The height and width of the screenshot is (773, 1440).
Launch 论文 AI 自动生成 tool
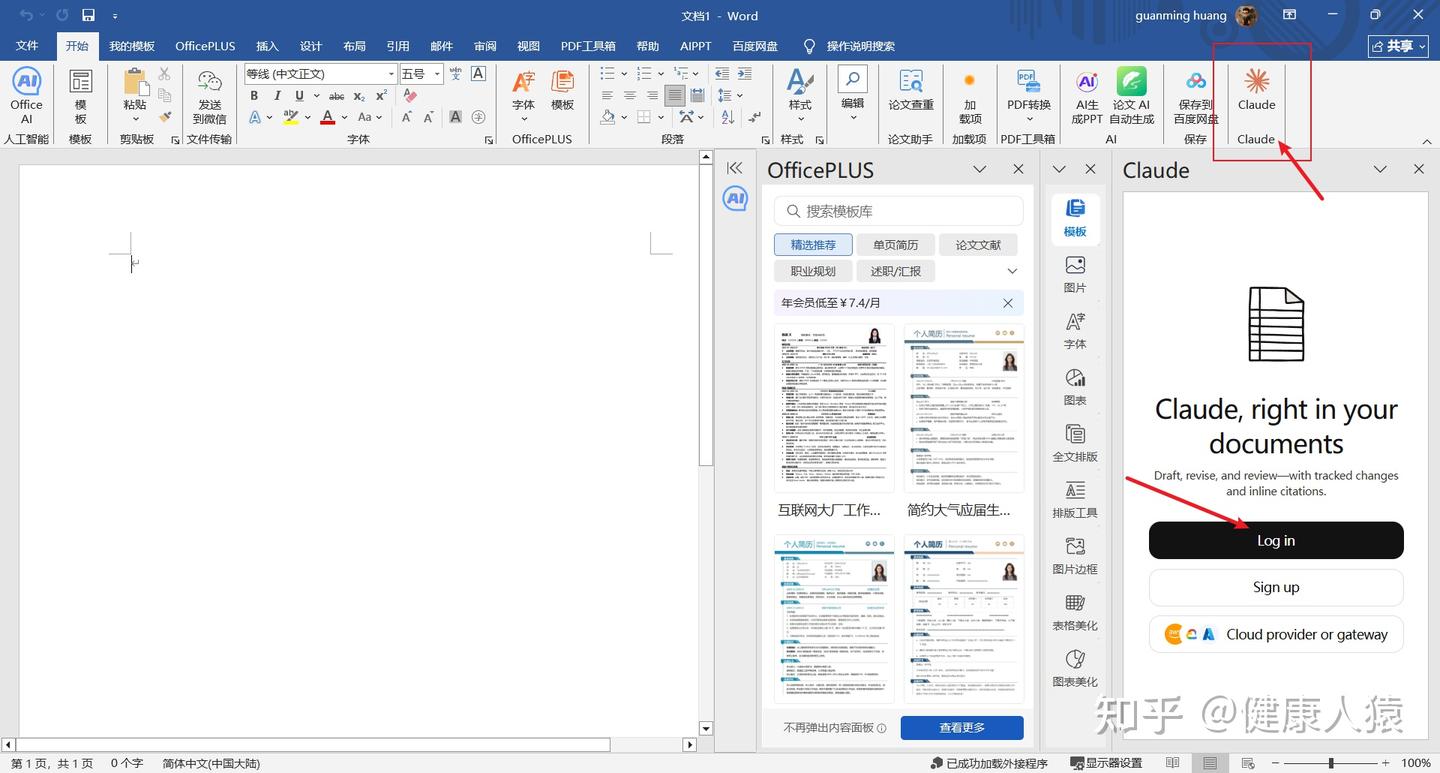[x=1132, y=96]
